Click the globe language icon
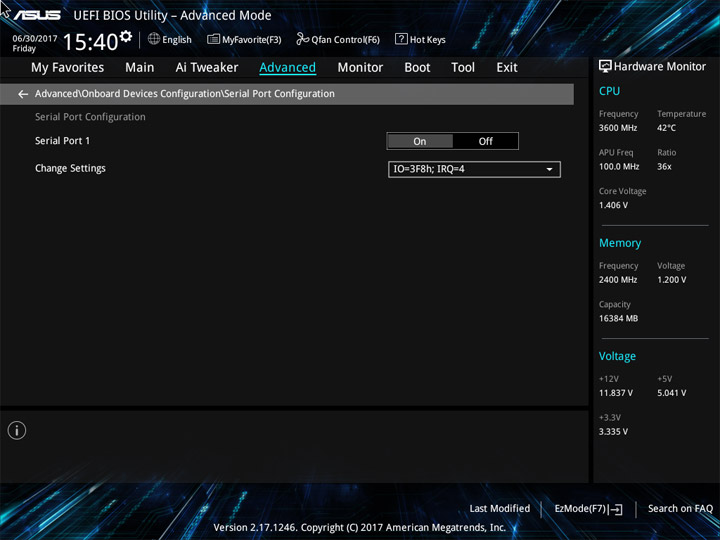Viewport: 720px width, 540px height. click(154, 39)
